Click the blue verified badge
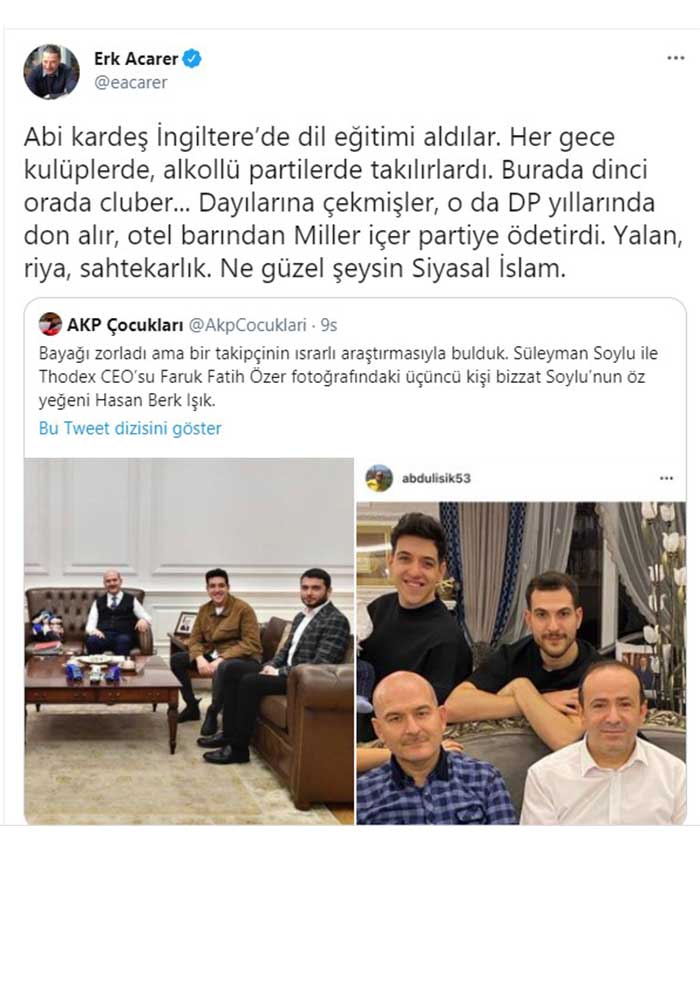 [x=192, y=59]
